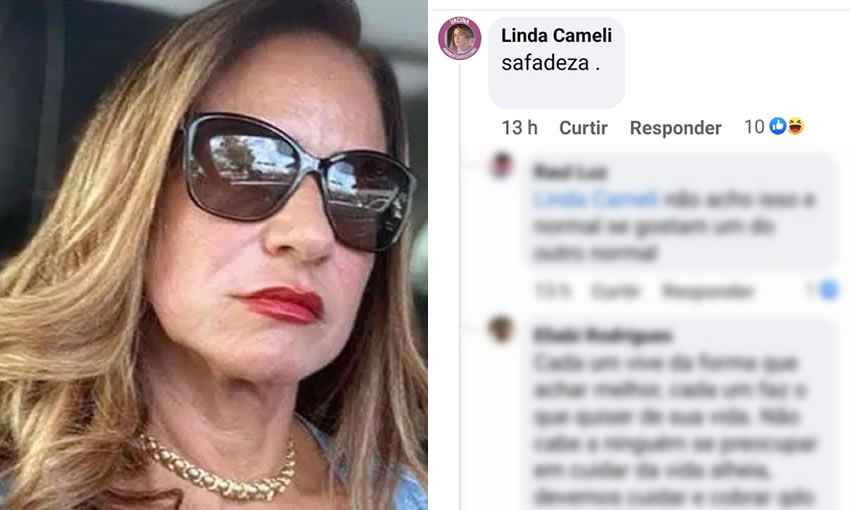Click blurred Responder under the first reply
Viewport: 850px width, 510px height.
[707, 291]
